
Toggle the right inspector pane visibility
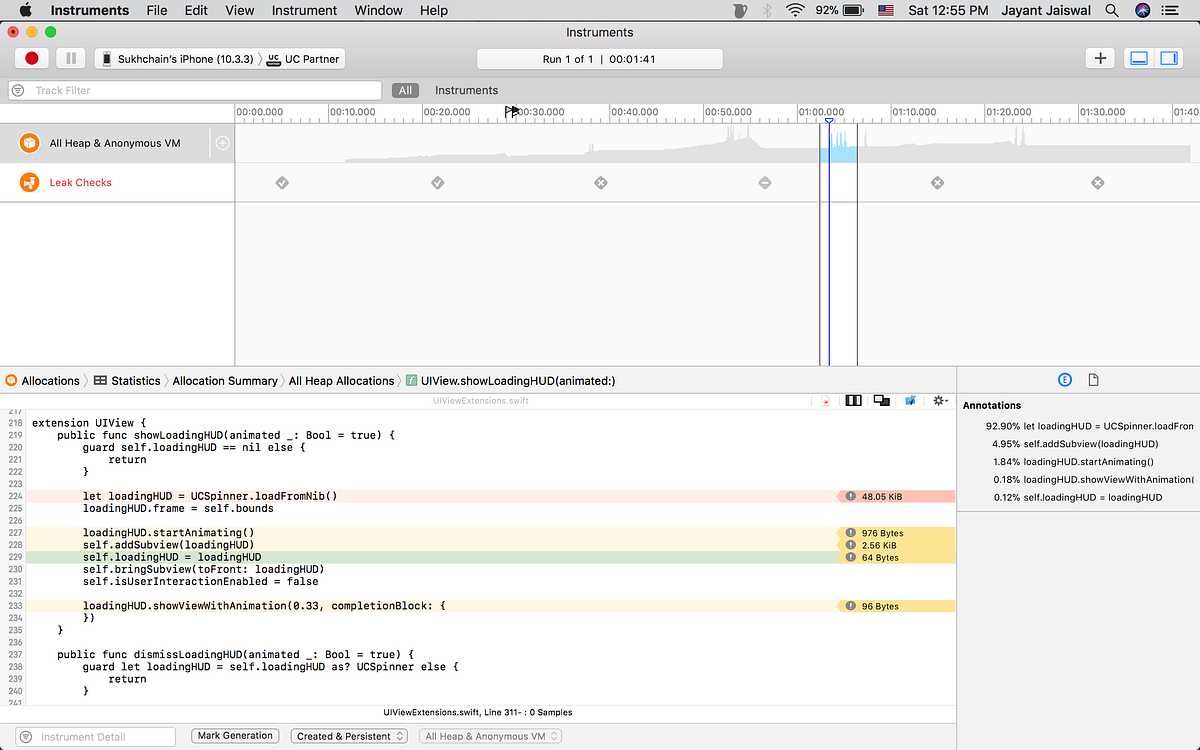(x=1168, y=58)
